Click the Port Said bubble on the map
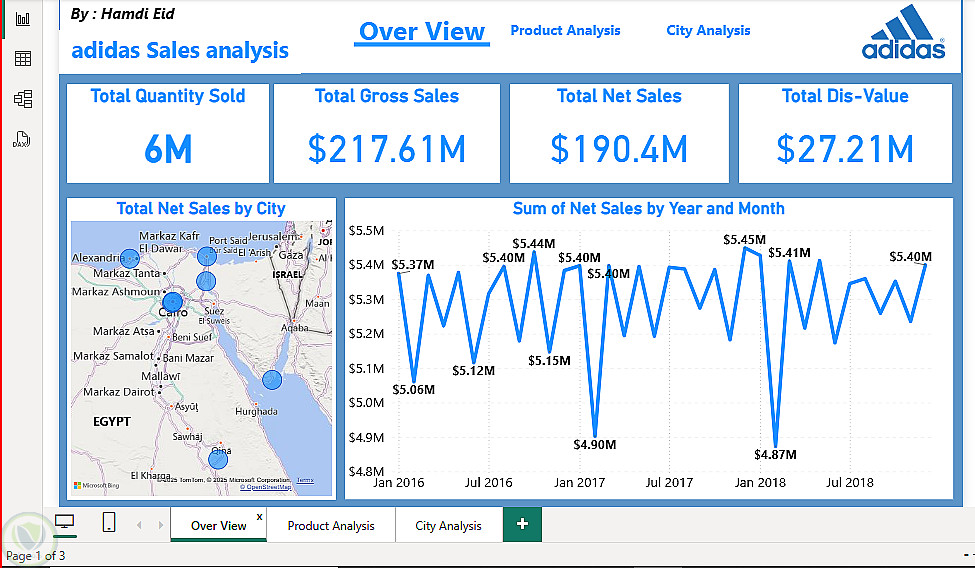 pos(206,256)
